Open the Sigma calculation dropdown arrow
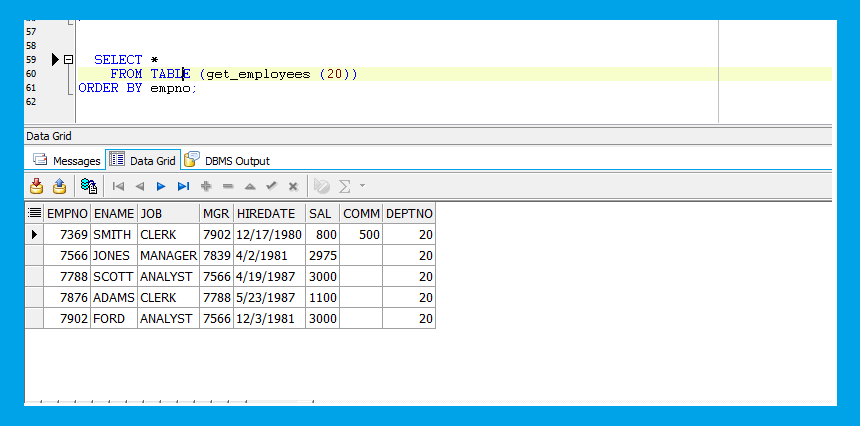The image size is (860, 426). click(x=362, y=186)
